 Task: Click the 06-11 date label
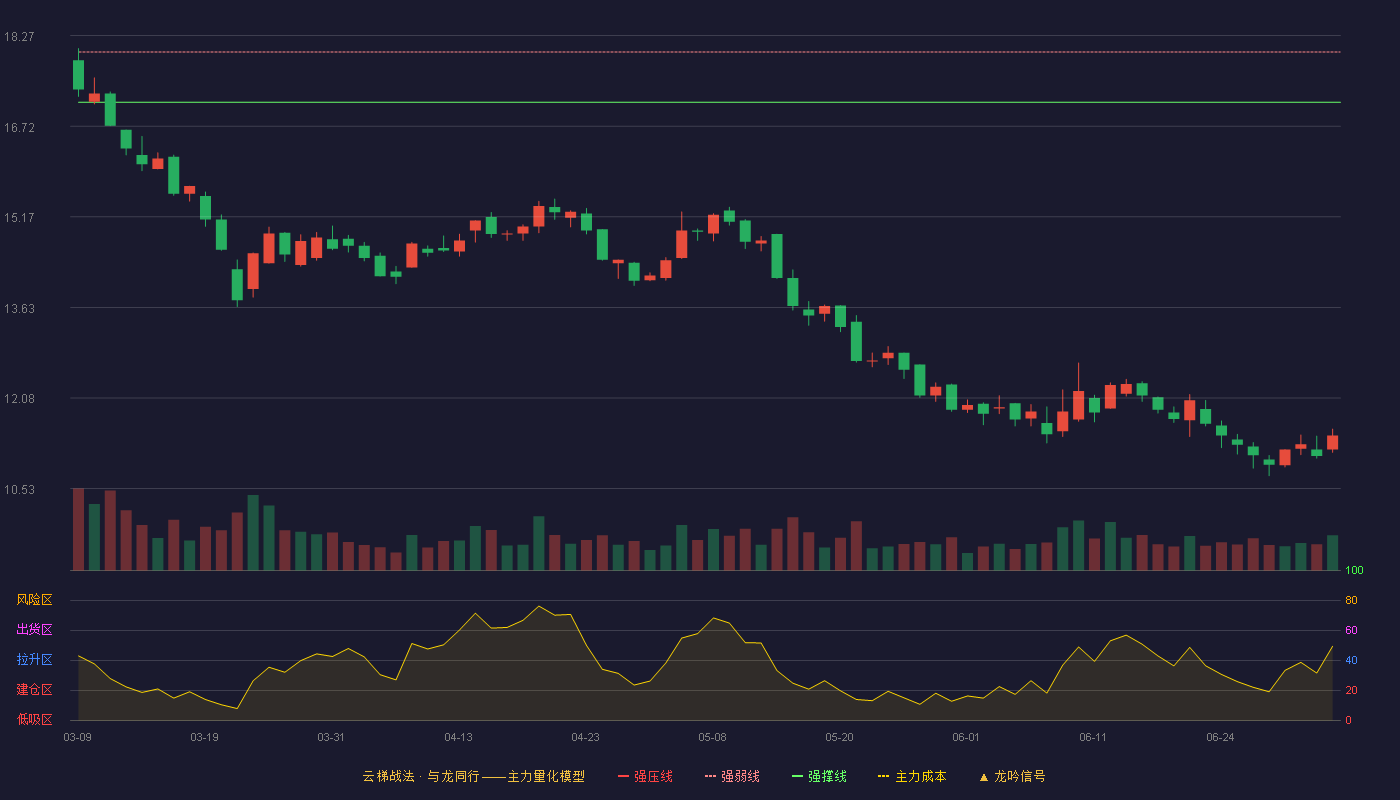[1093, 737]
